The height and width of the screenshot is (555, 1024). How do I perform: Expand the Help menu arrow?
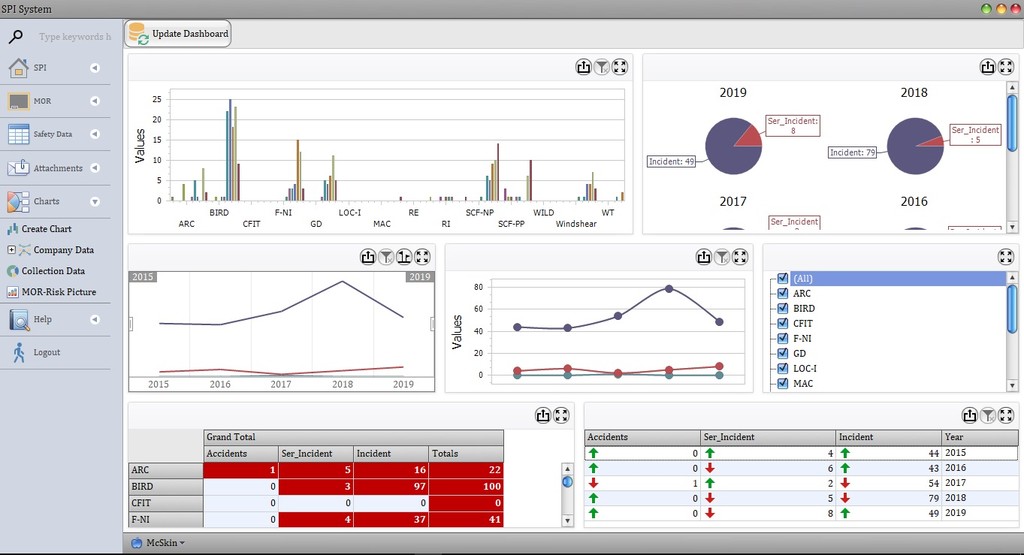tap(95, 320)
